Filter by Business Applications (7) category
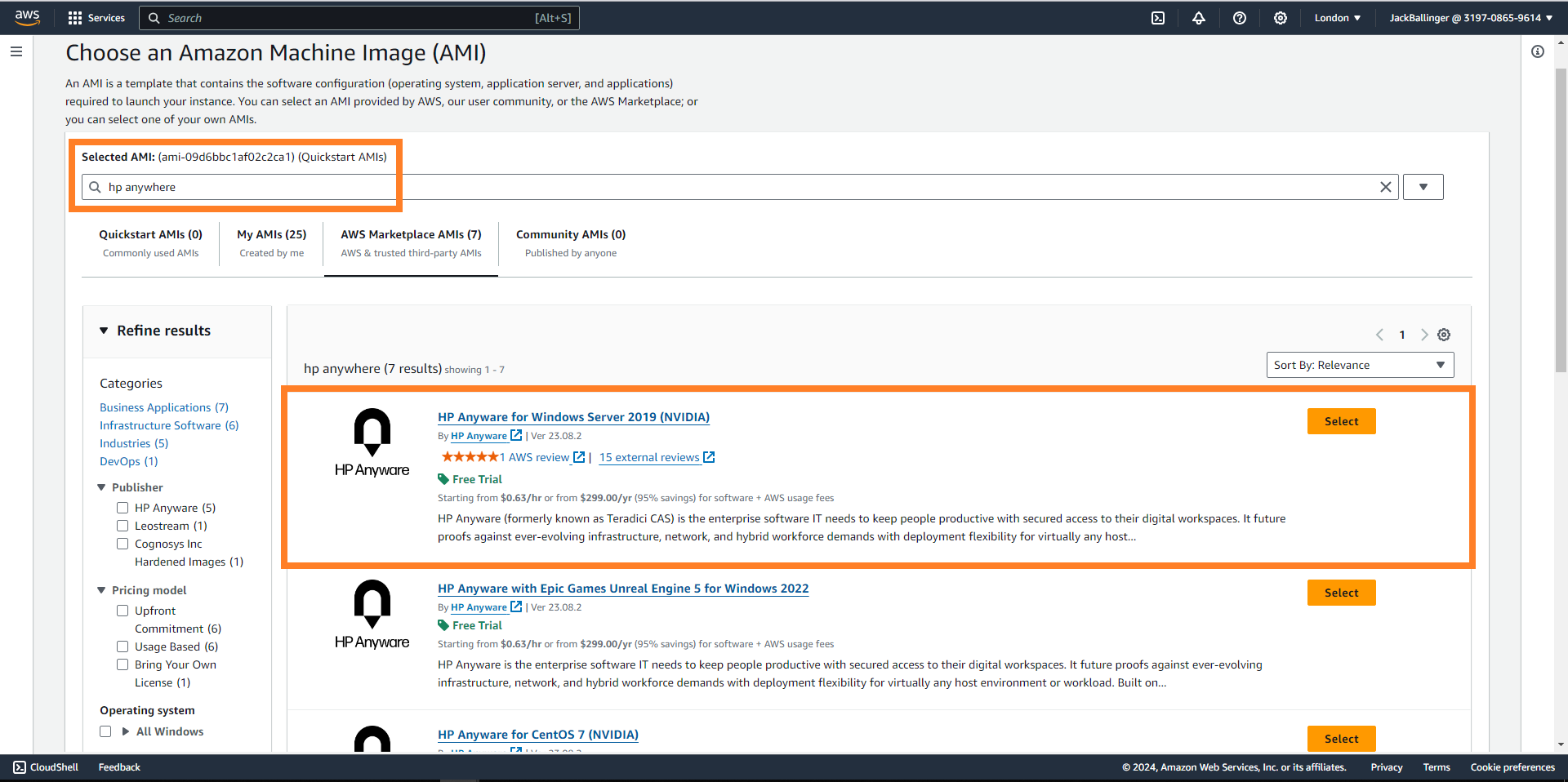Screen dimensions: 1568x782 point(164,407)
